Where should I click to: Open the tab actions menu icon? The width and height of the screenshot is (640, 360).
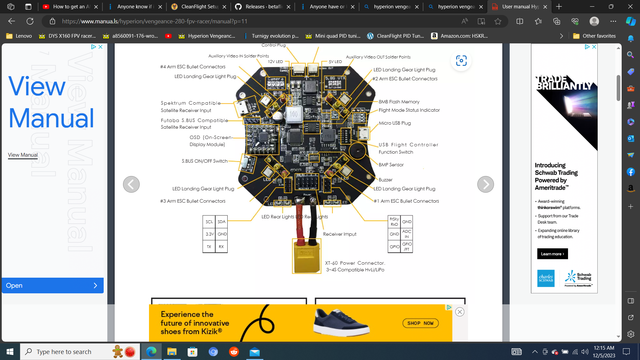pyautogui.click(x=28, y=7)
